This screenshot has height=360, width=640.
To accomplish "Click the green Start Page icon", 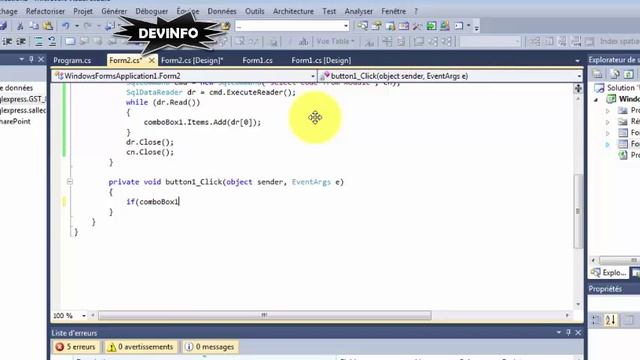I will (431, 26).
